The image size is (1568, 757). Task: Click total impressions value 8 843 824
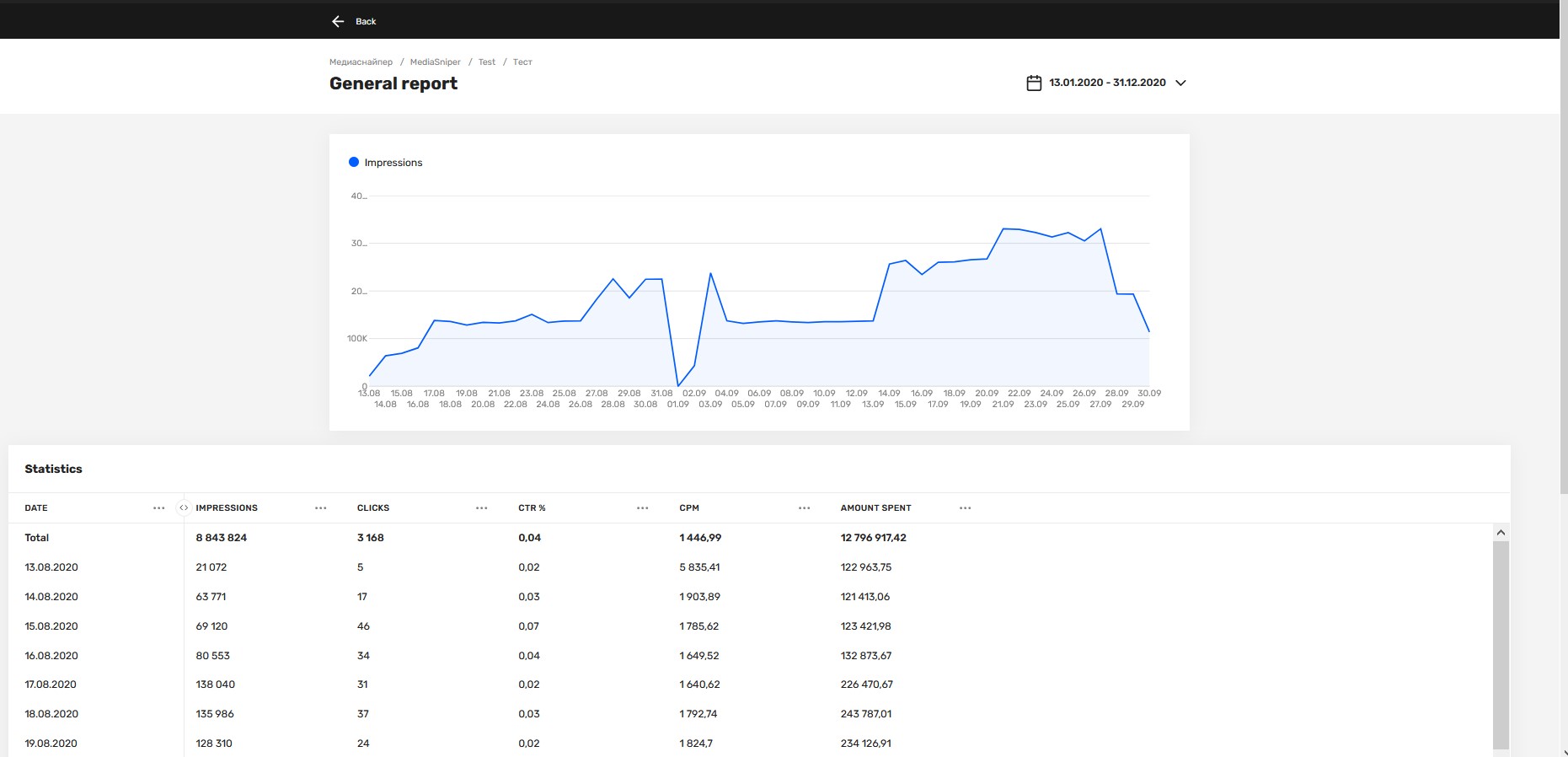pyautogui.click(x=222, y=538)
